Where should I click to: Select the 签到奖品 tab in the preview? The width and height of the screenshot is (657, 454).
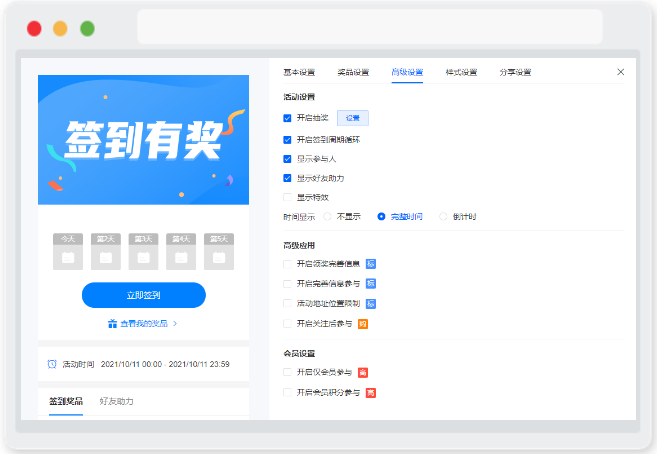click(66, 401)
